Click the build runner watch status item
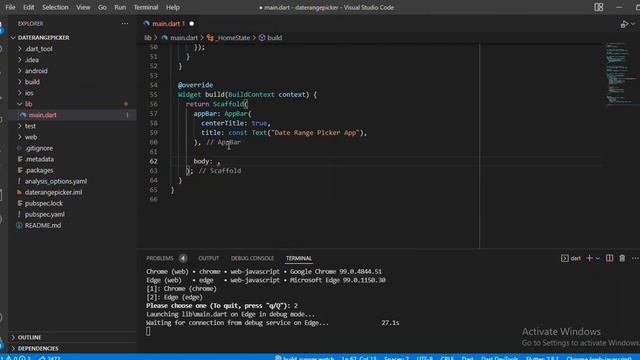 (304, 358)
